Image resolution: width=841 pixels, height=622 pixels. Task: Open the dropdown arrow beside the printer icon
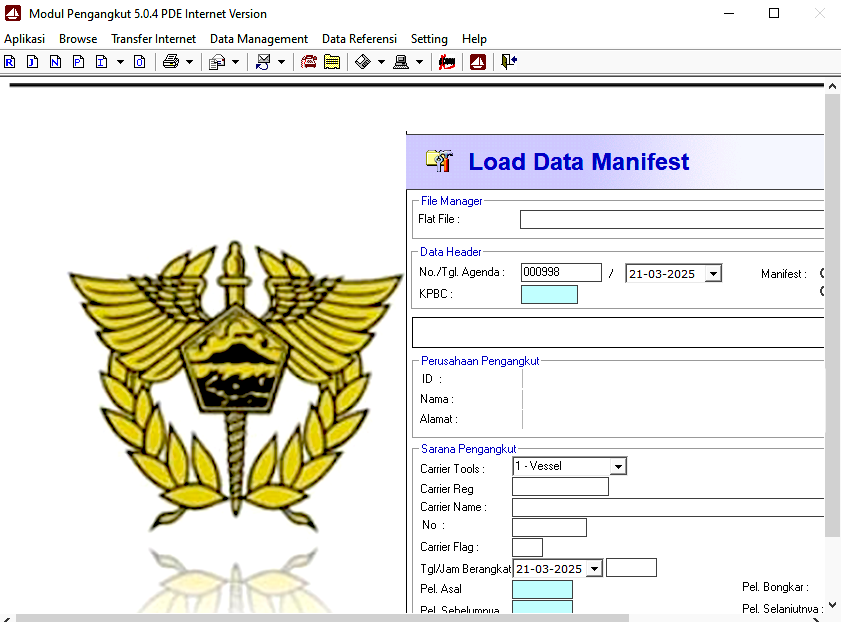(189, 62)
